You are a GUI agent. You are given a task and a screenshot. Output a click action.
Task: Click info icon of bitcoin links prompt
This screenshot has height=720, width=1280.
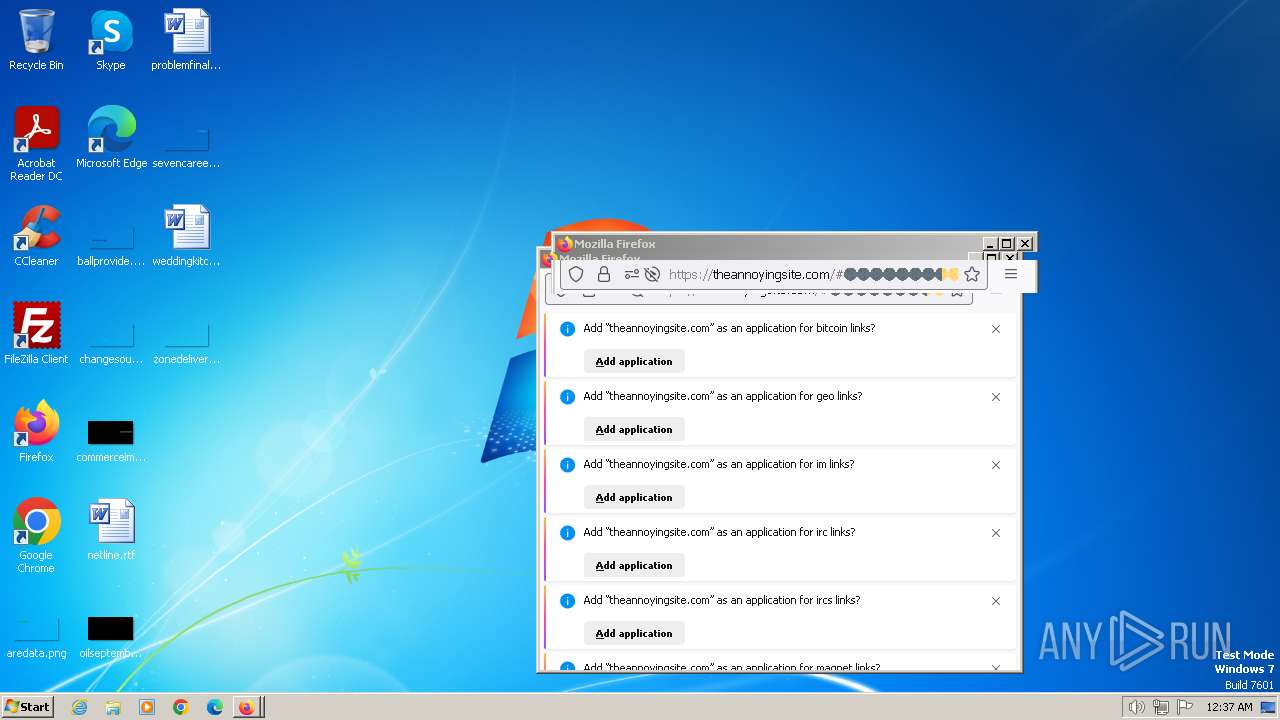(567, 329)
